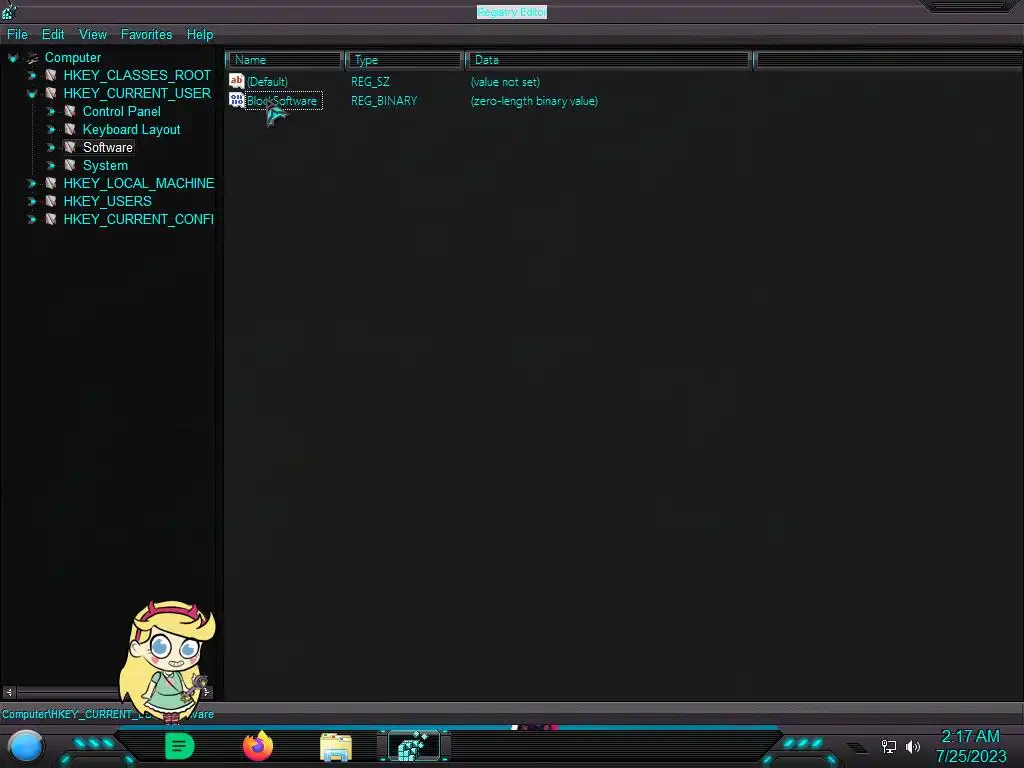Open the taskbar clock showing 2:17 AM
The width and height of the screenshot is (1024, 768).
[971, 746]
